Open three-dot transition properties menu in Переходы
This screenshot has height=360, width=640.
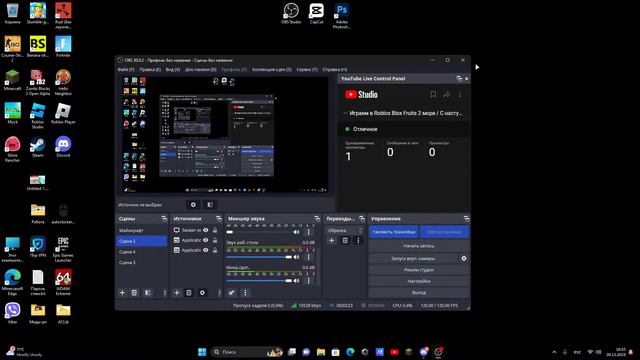tap(358, 240)
